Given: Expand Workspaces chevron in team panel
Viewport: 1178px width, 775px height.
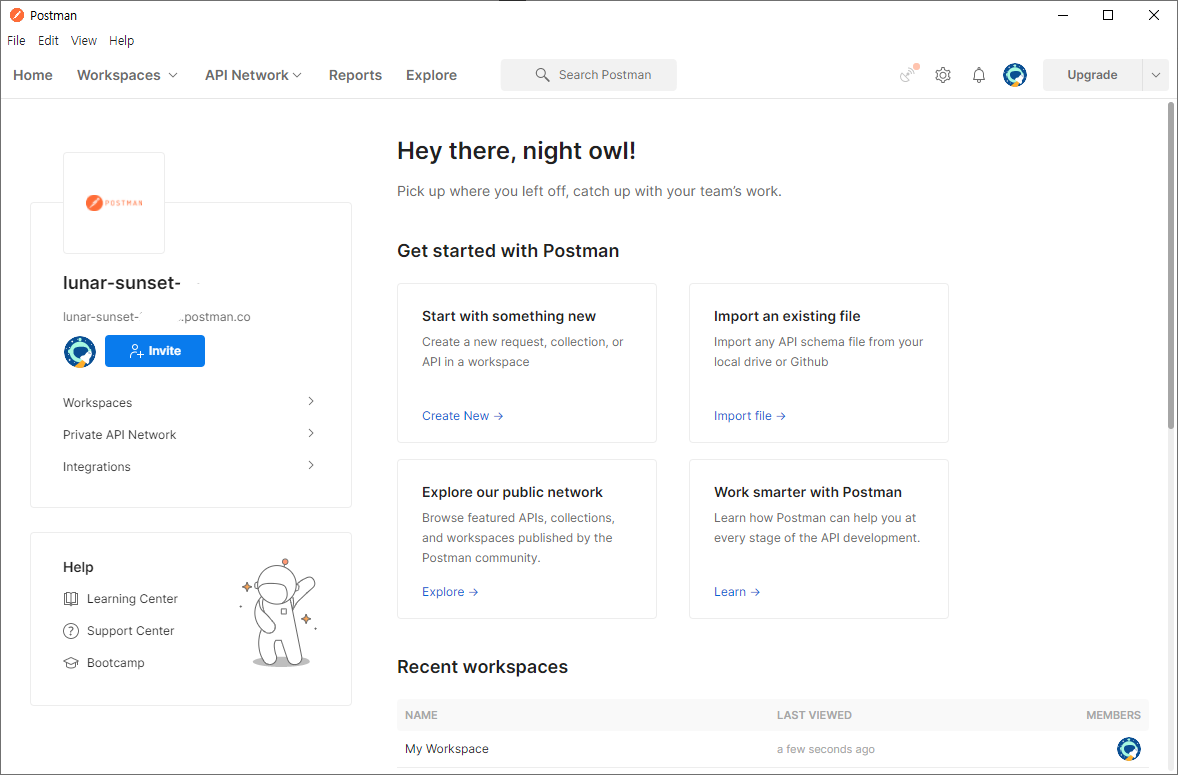Looking at the screenshot, I should coord(311,401).
